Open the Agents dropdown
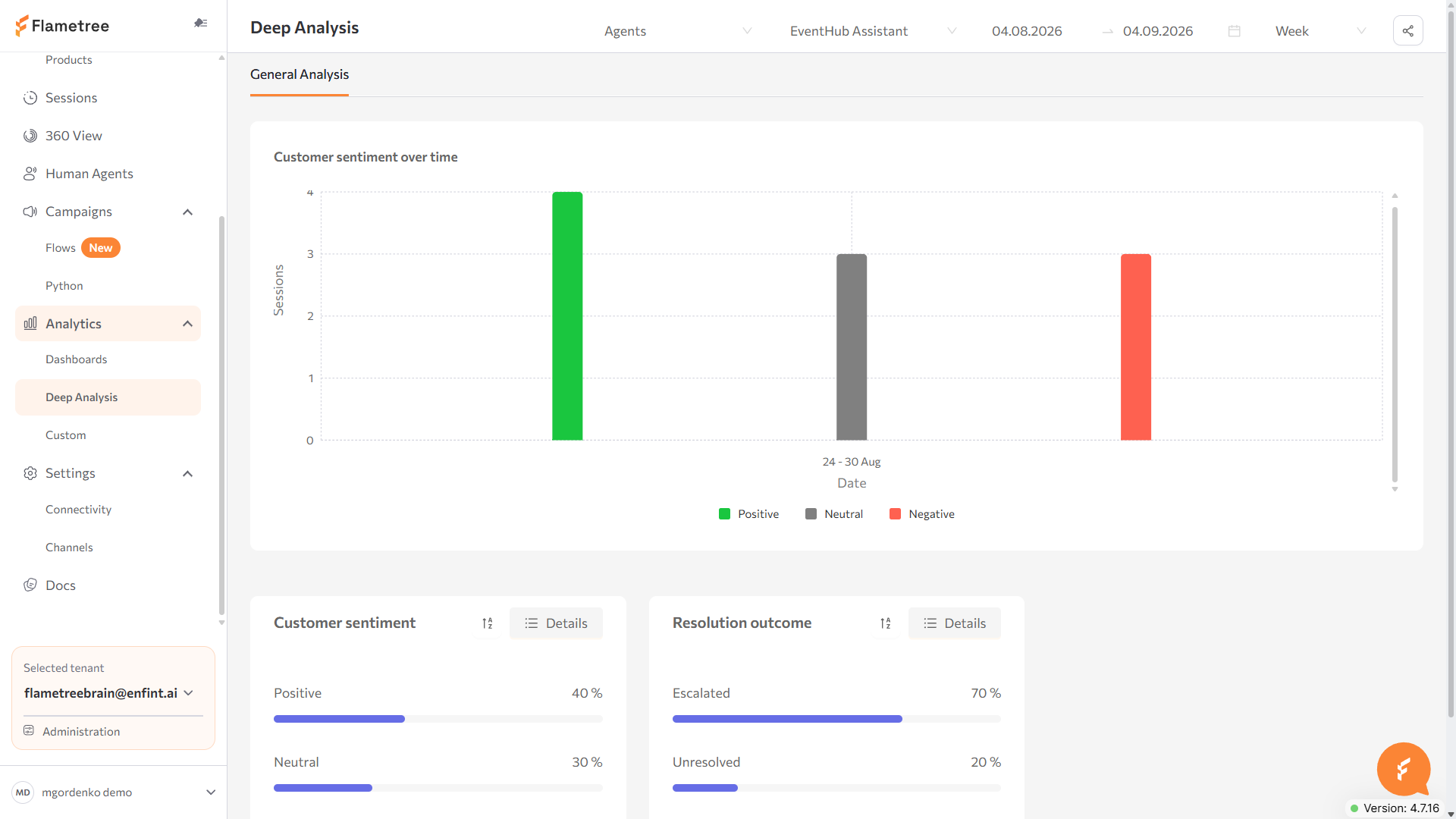The height and width of the screenshot is (819, 1456). [679, 31]
